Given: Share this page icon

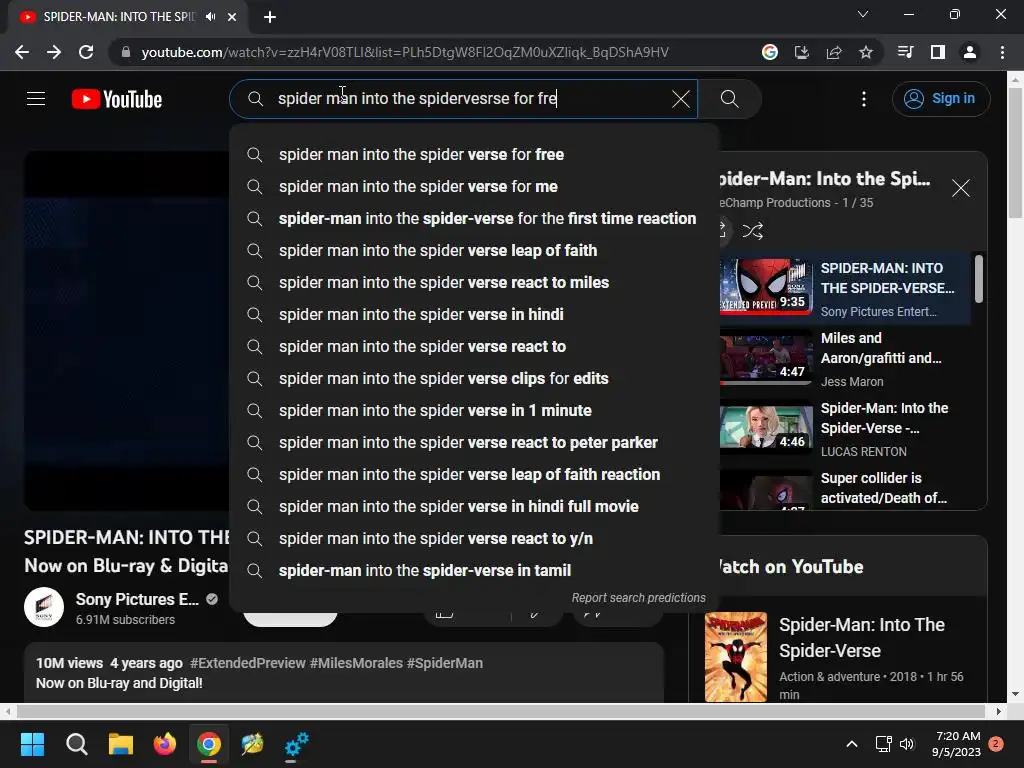Looking at the screenshot, I should coord(833,52).
